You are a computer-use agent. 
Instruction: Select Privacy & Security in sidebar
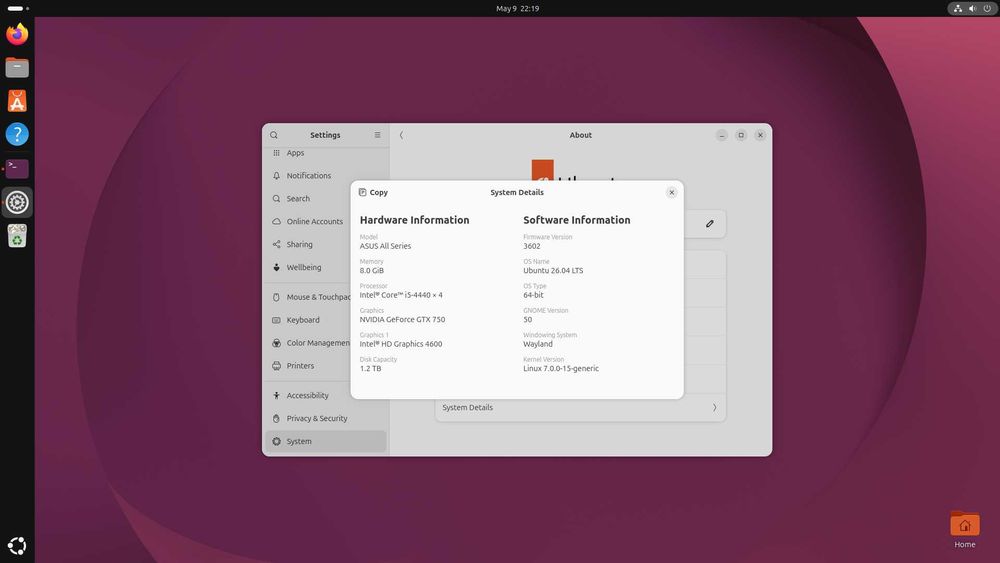pos(325,418)
